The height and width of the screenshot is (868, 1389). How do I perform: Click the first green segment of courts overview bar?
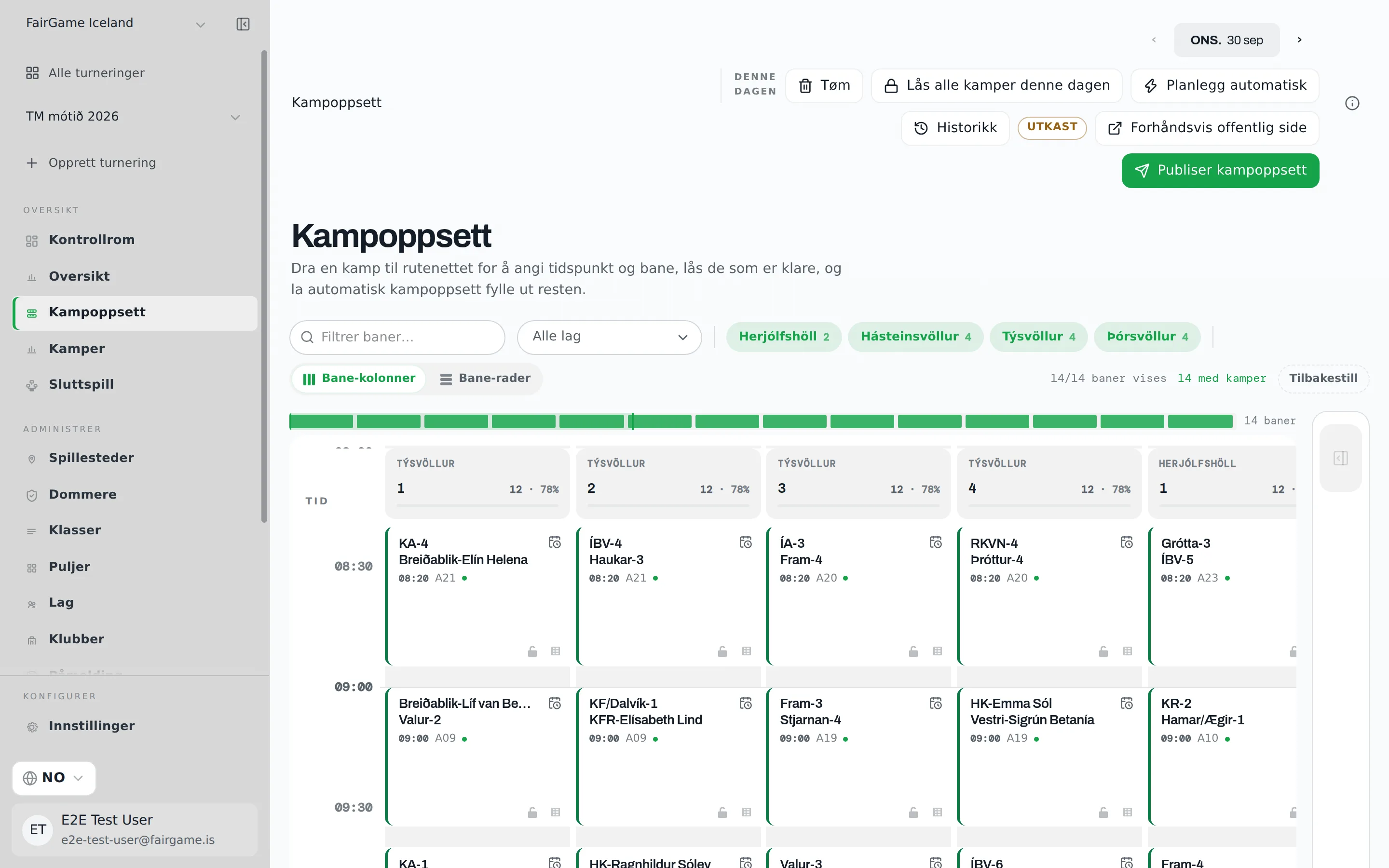tap(321, 421)
